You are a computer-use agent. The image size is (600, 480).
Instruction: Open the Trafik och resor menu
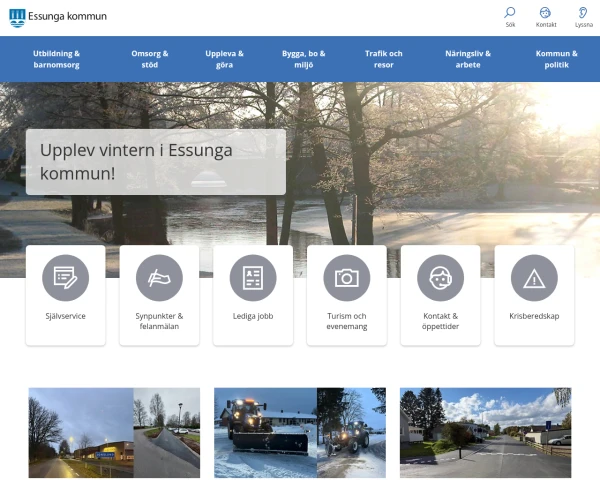point(383,59)
